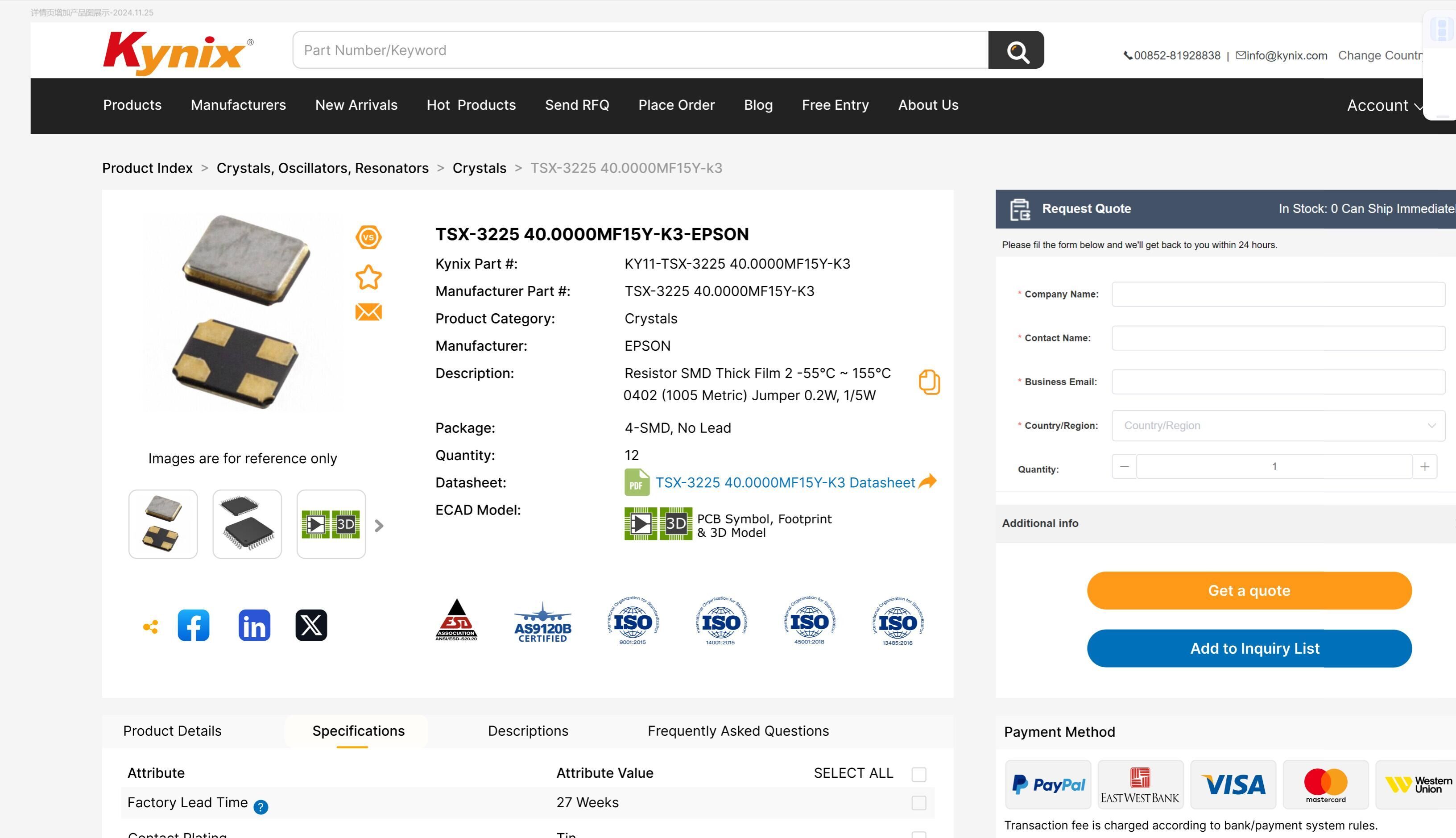Click the orange share icon
1456x838 pixels.
(150, 627)
